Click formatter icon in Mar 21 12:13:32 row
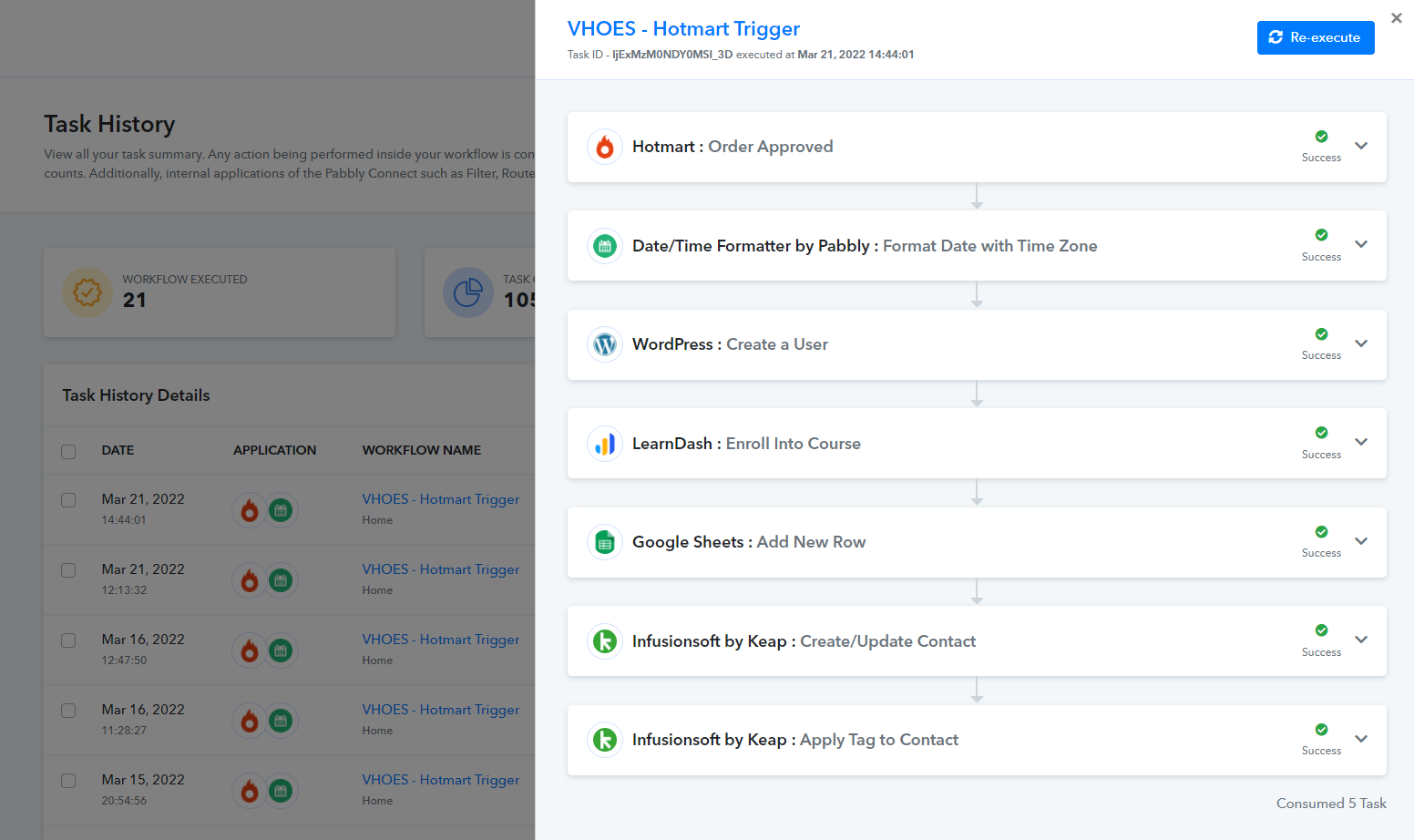 click(x=281, y=580)
